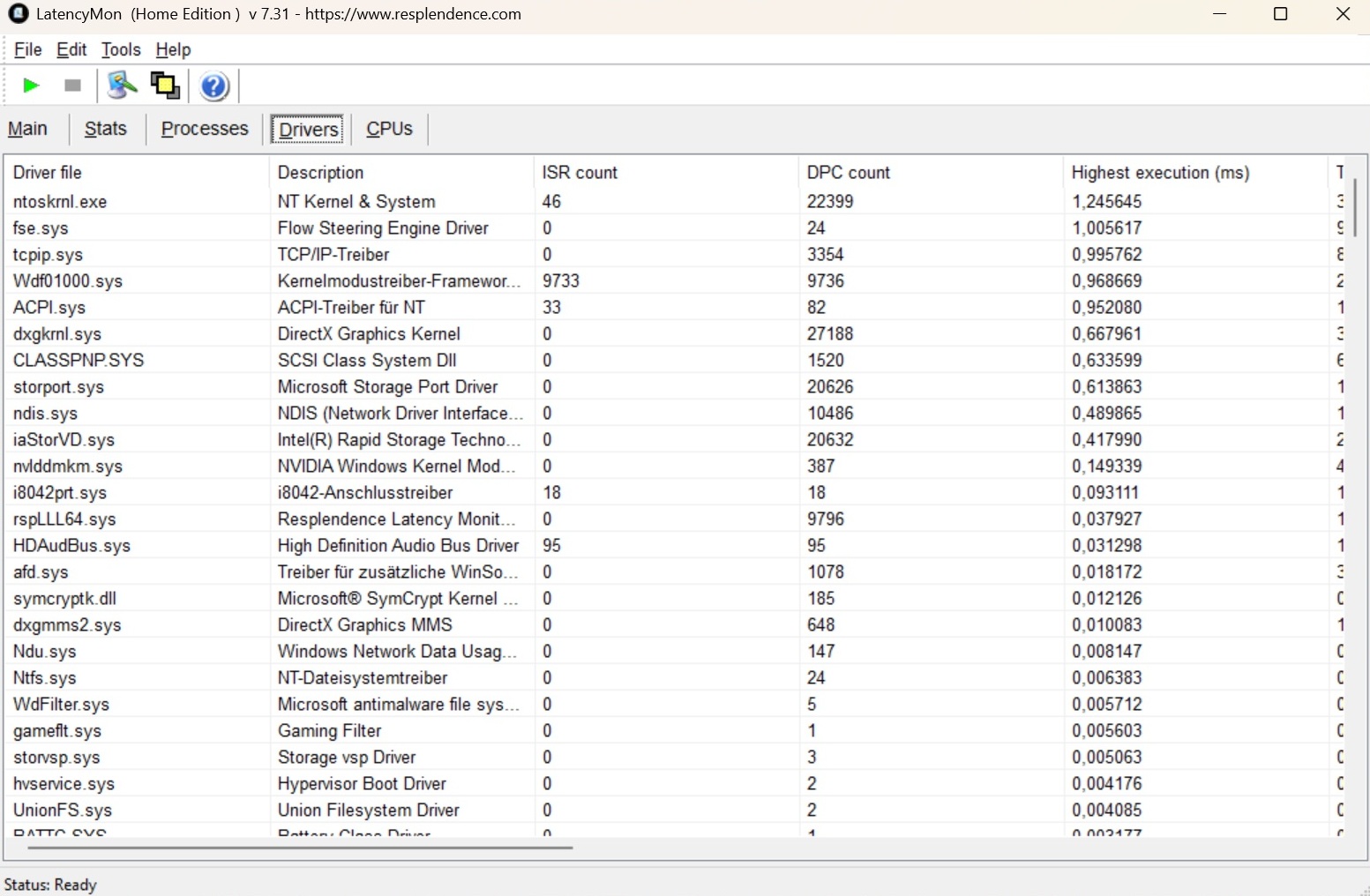Open the Edit menu
The width and height of the screenshot is (1370, 896).
click(x=71, y=50)
